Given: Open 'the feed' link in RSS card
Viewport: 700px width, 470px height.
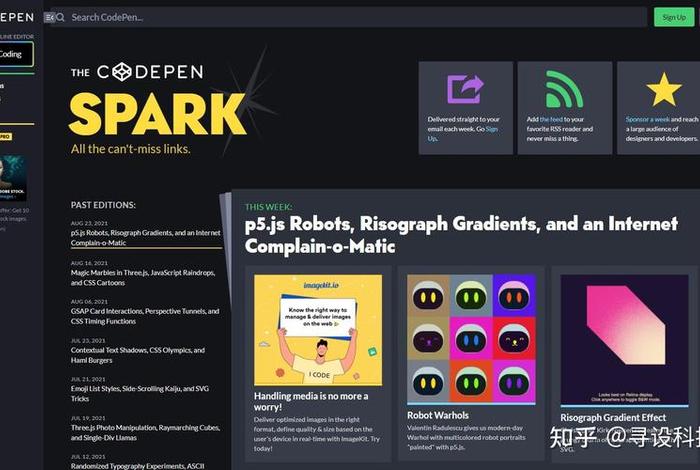Looking at the screenshot, I should click(x=551, y=120).
